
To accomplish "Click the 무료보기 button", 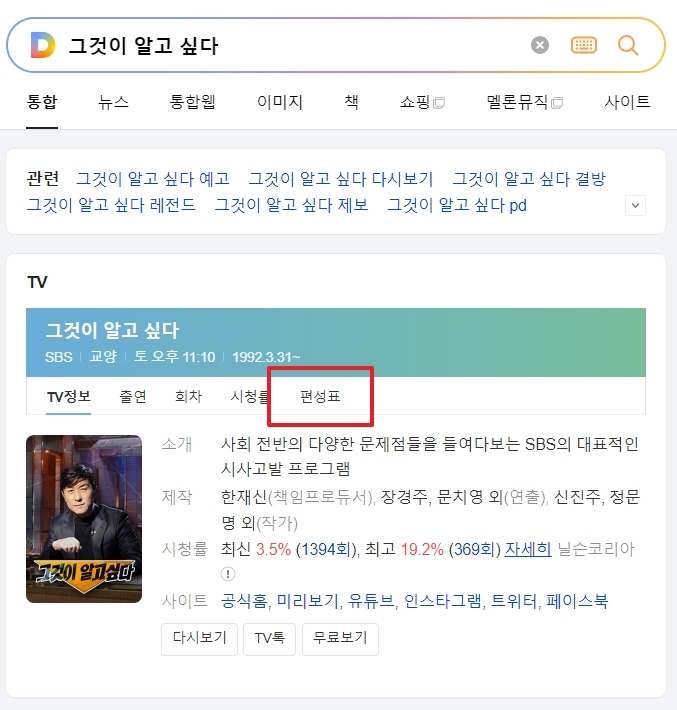I will 340,639.
